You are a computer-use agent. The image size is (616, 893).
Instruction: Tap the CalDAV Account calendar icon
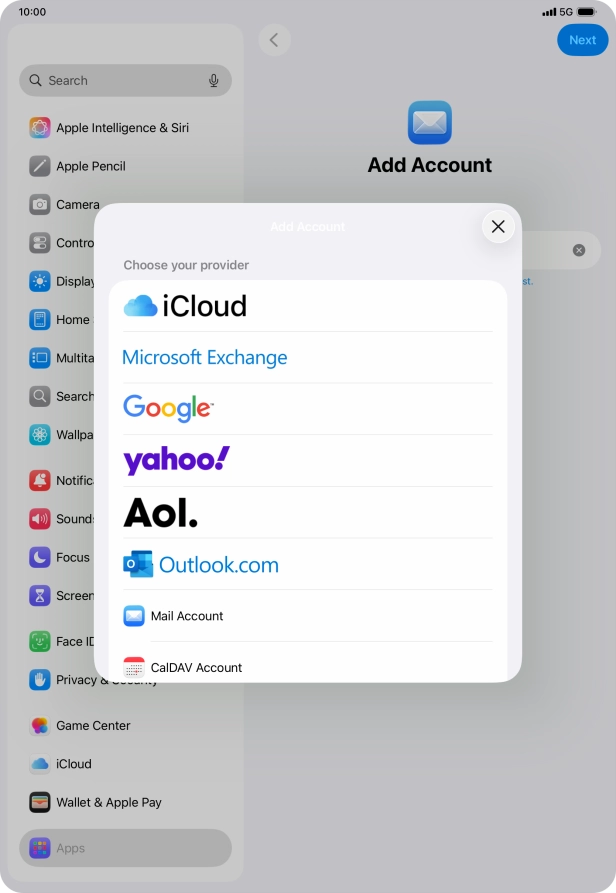(134, 667)
